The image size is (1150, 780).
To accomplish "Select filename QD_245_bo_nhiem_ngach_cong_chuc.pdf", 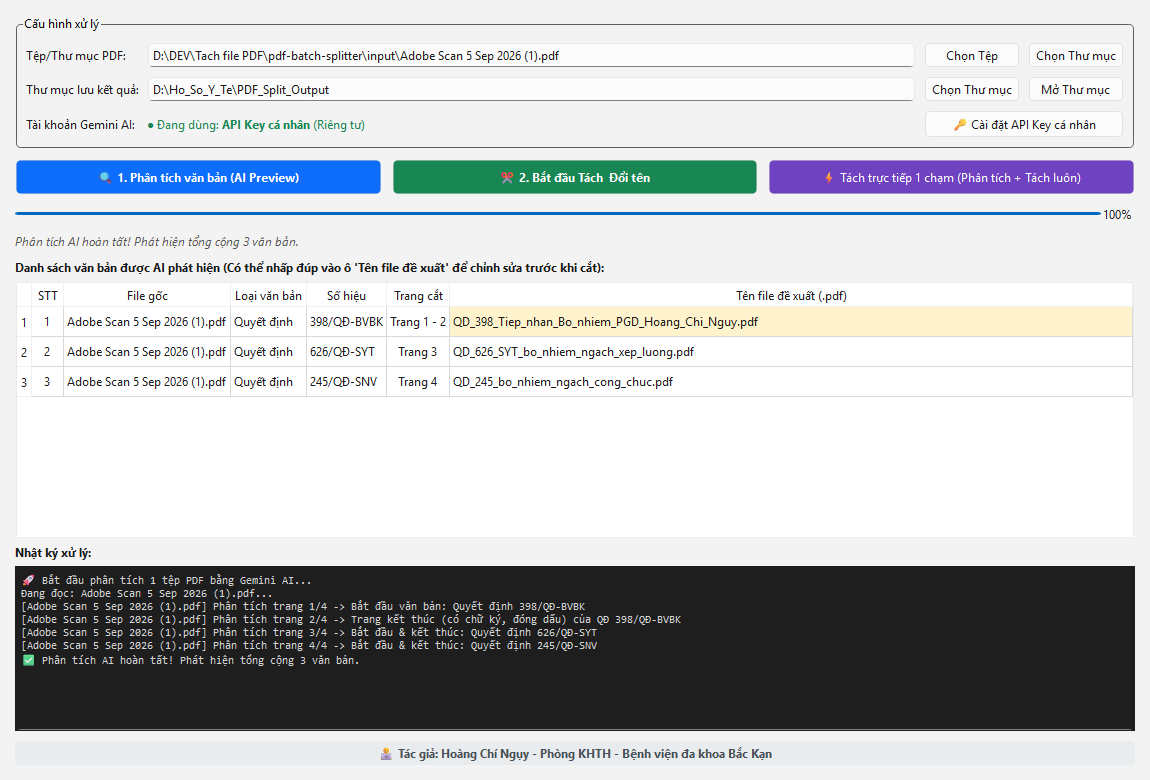I will pyautogui.click(x=791, y=382).
